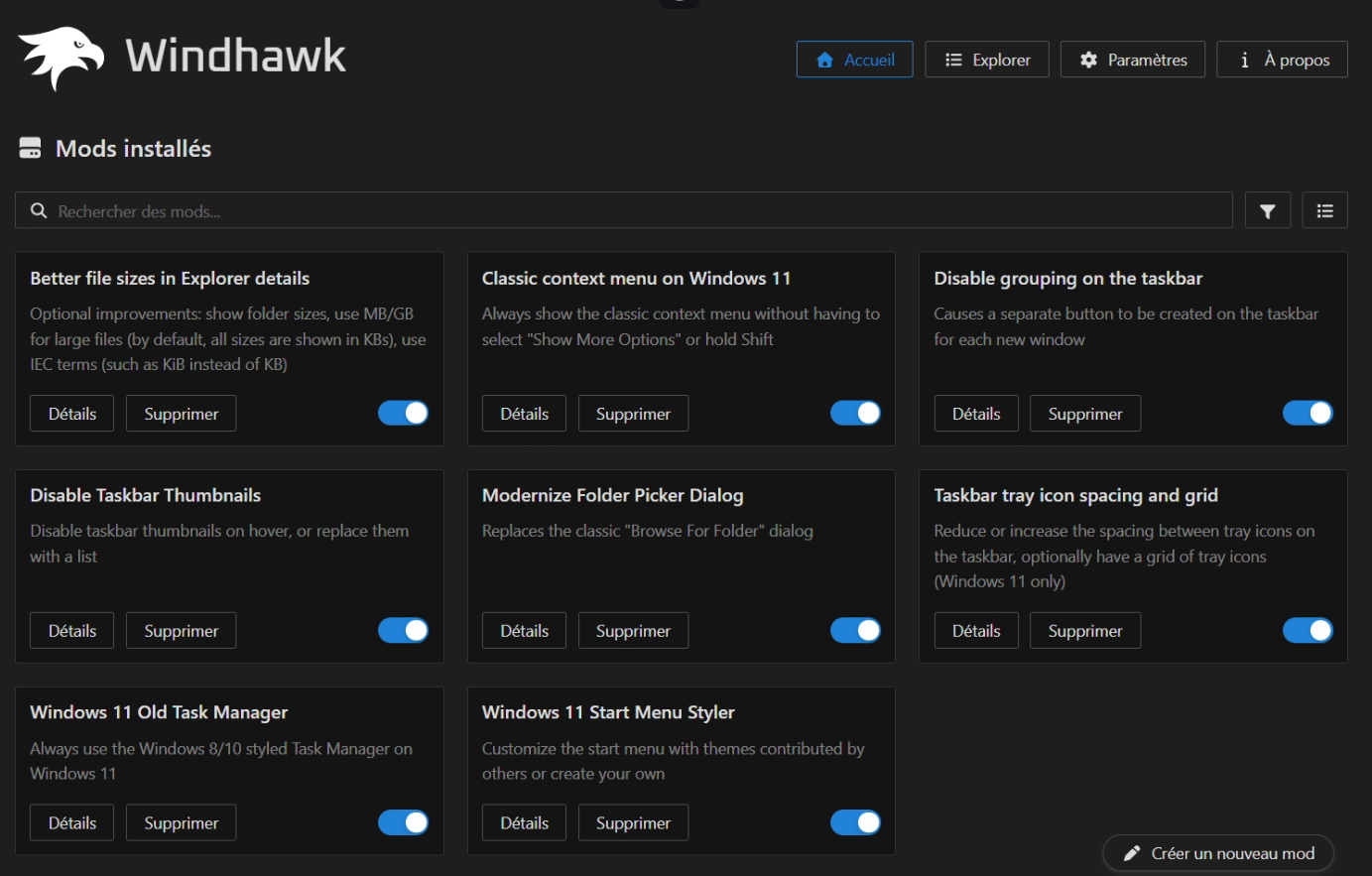Viewport: 1372px width, 876px height.
Task: Click the Windhawk hawk logo
Action: click(61, 58)
